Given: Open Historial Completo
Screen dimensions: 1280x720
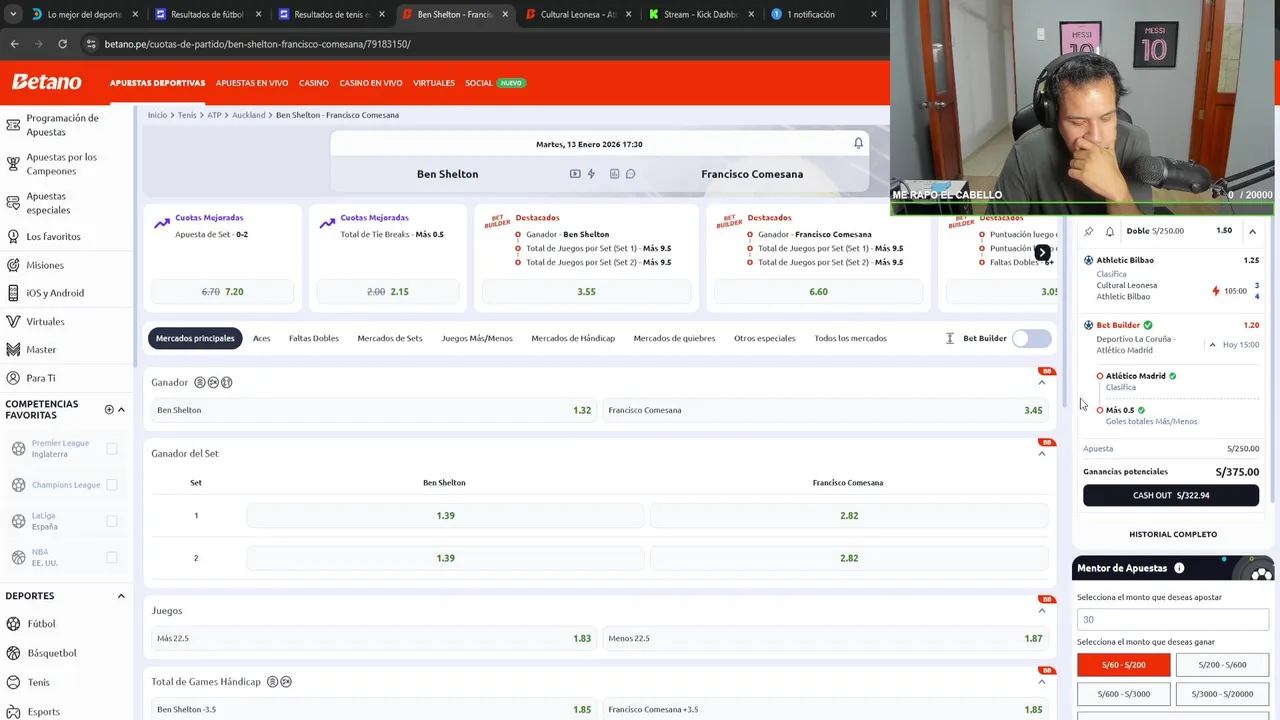Looking at the screenshot, I should (1173, 534).
